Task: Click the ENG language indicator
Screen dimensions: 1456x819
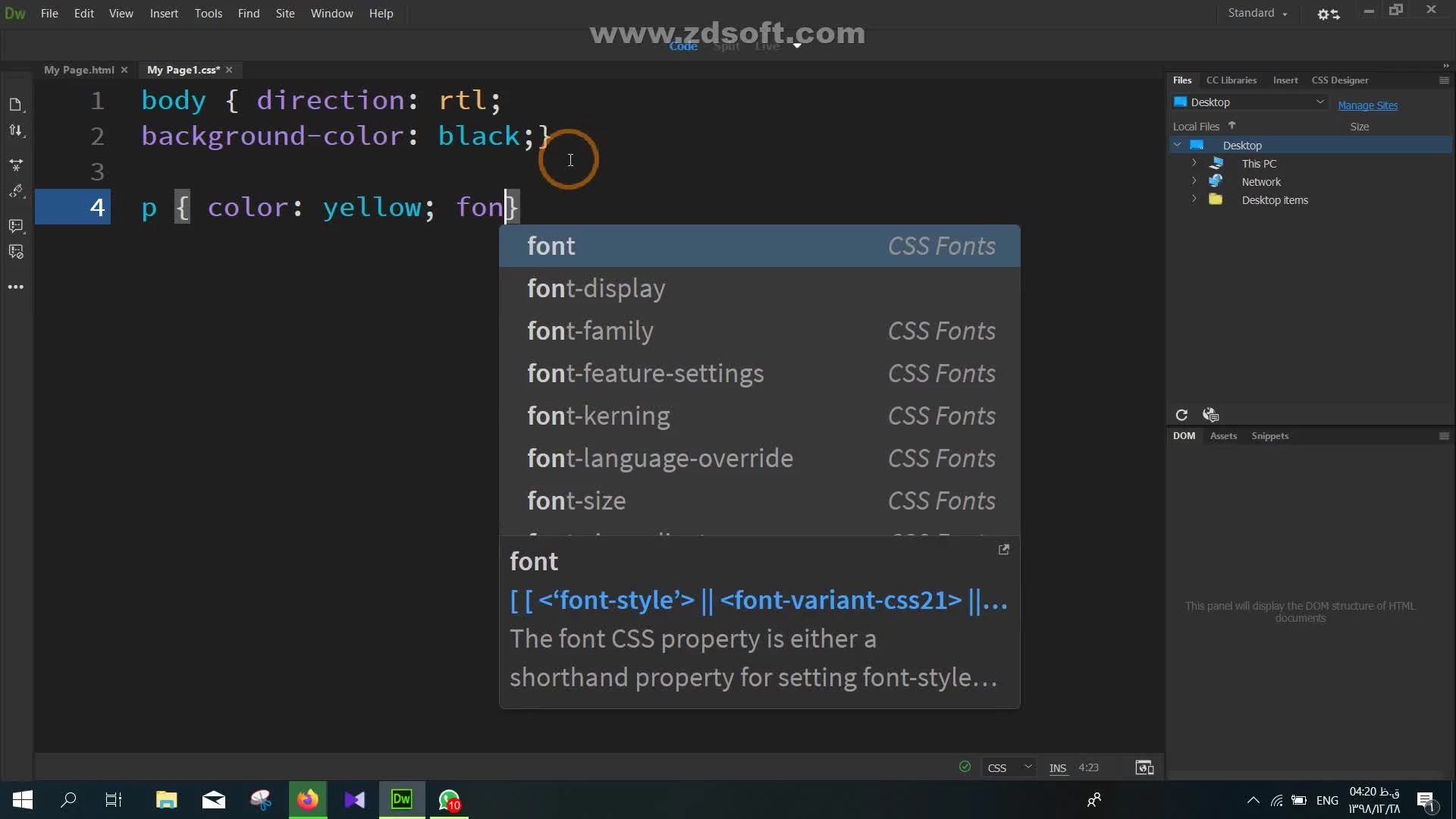Action: click(x=1327, y=800)
